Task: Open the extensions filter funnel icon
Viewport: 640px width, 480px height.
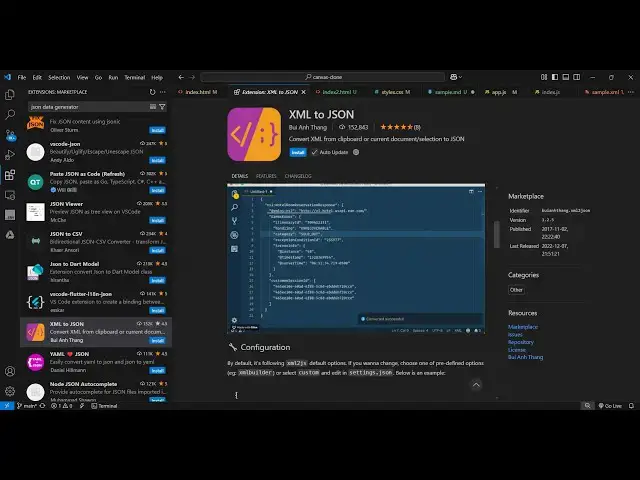Action: [162, 107]
